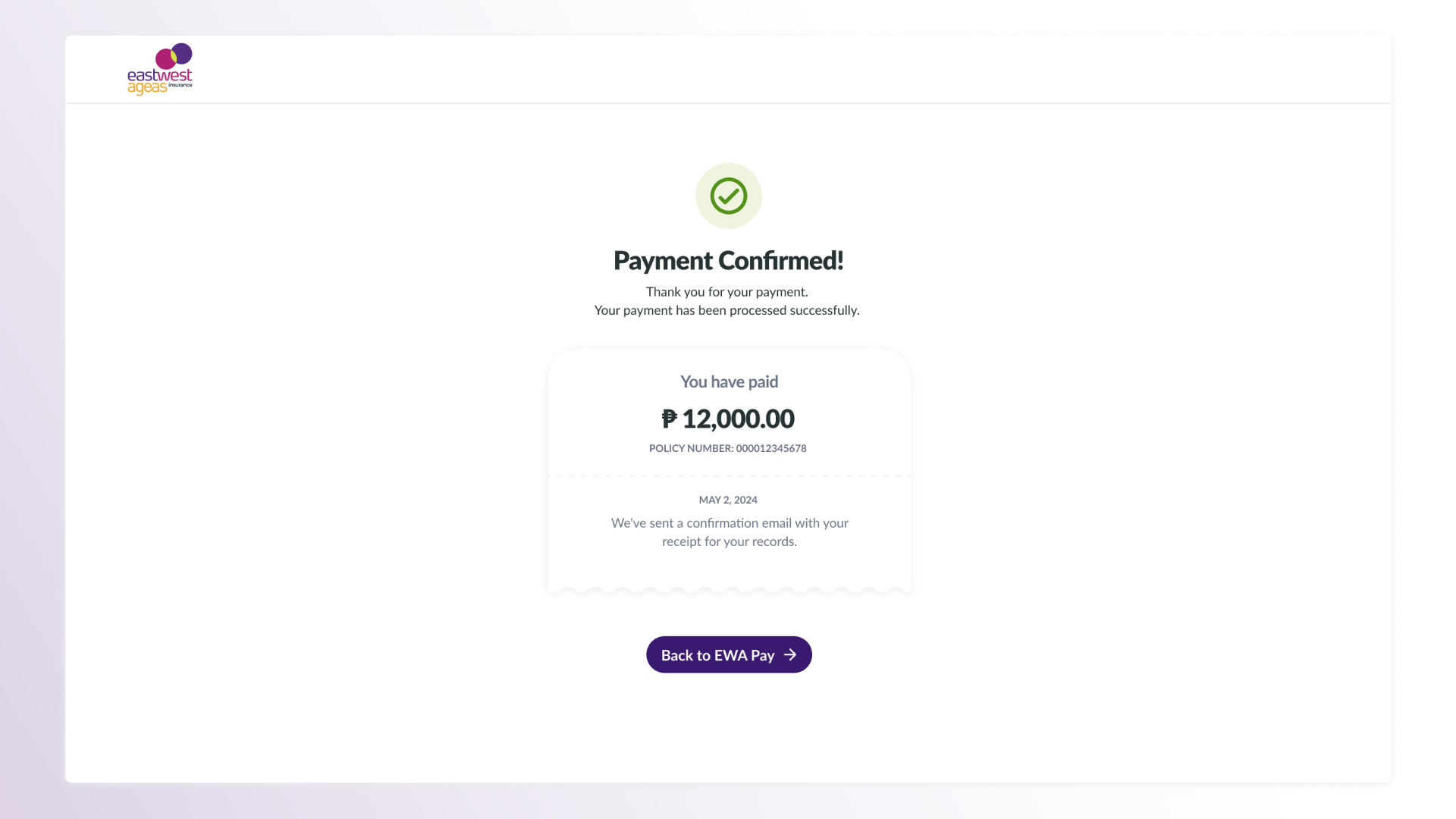1456x819 pixels.
Task: Click the MAY 2, 2024 date text
Action: (x=728, y=500)
